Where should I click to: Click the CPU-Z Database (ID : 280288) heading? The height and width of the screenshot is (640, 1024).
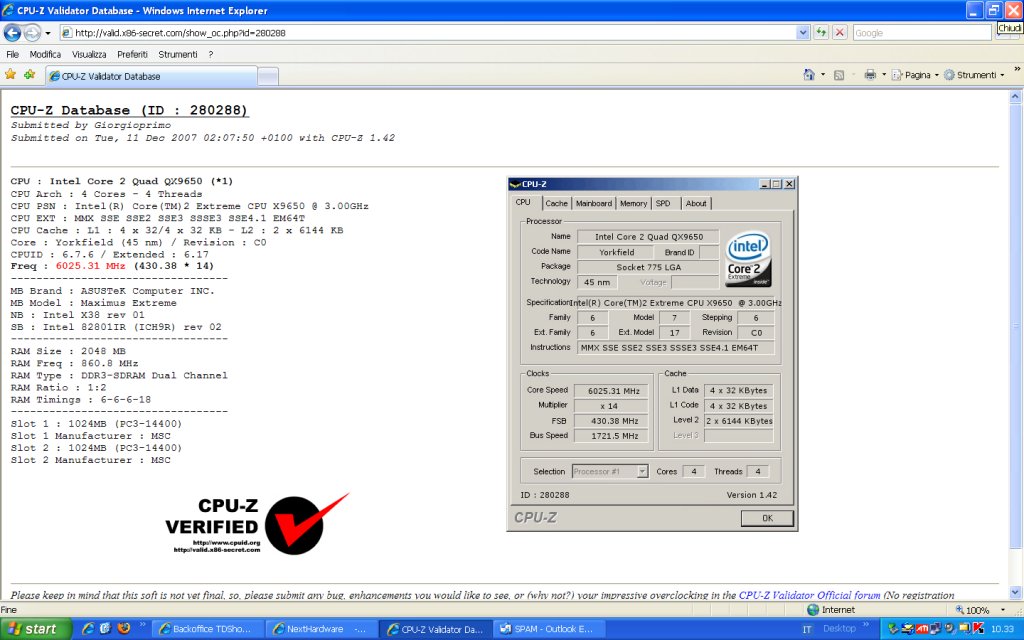(129, 110)
